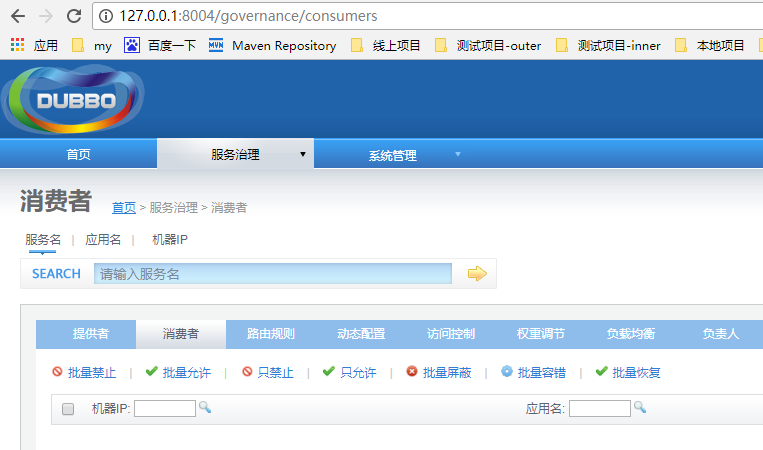Open the MVN Maven Repository bookmark icon
The height and width of the screenshot is (450, 763).
coord(216,45)
